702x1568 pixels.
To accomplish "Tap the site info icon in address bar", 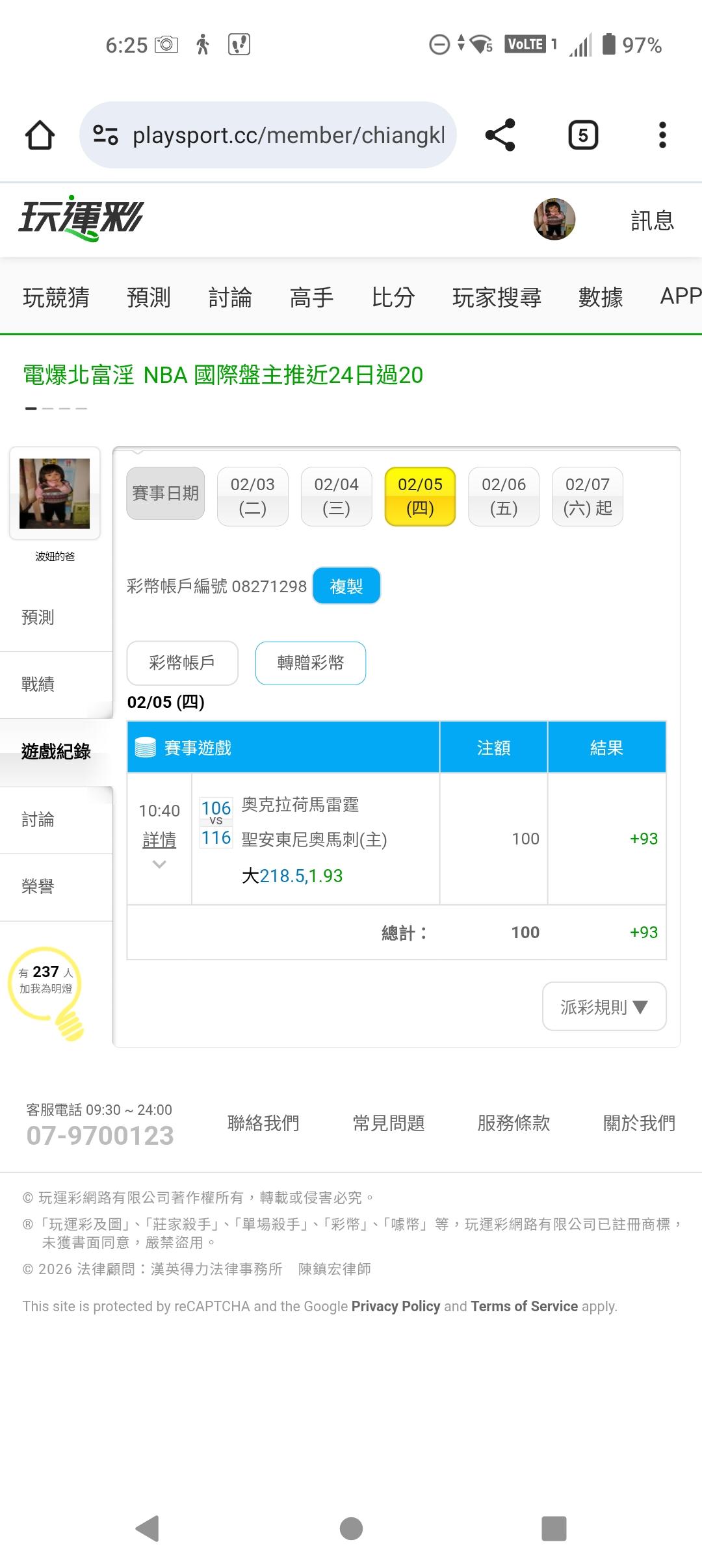I will coord(105,135).
